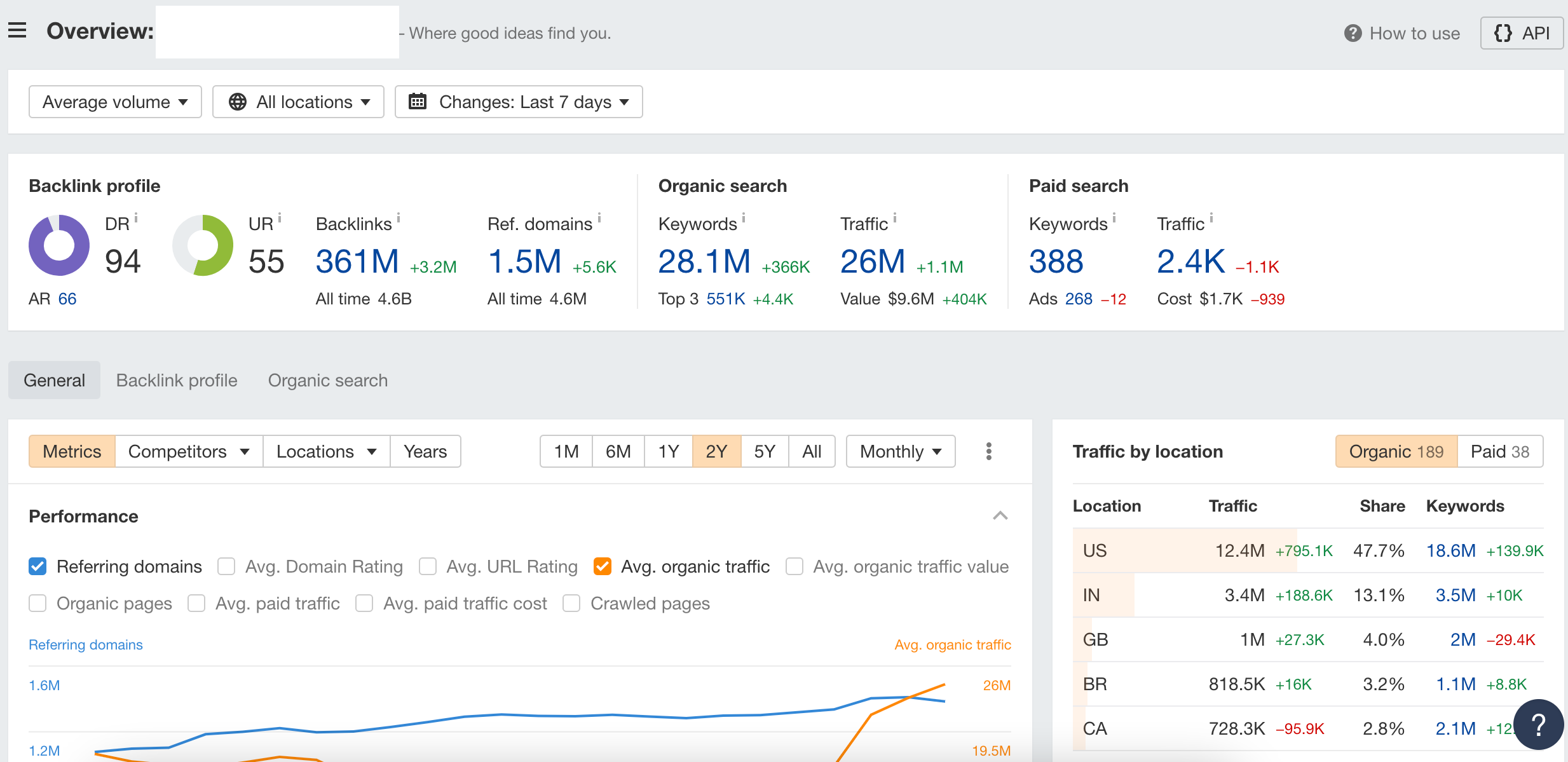Open the API button with braces icon
This screenshot has height=762, width=1568.
click(1522, 33)
